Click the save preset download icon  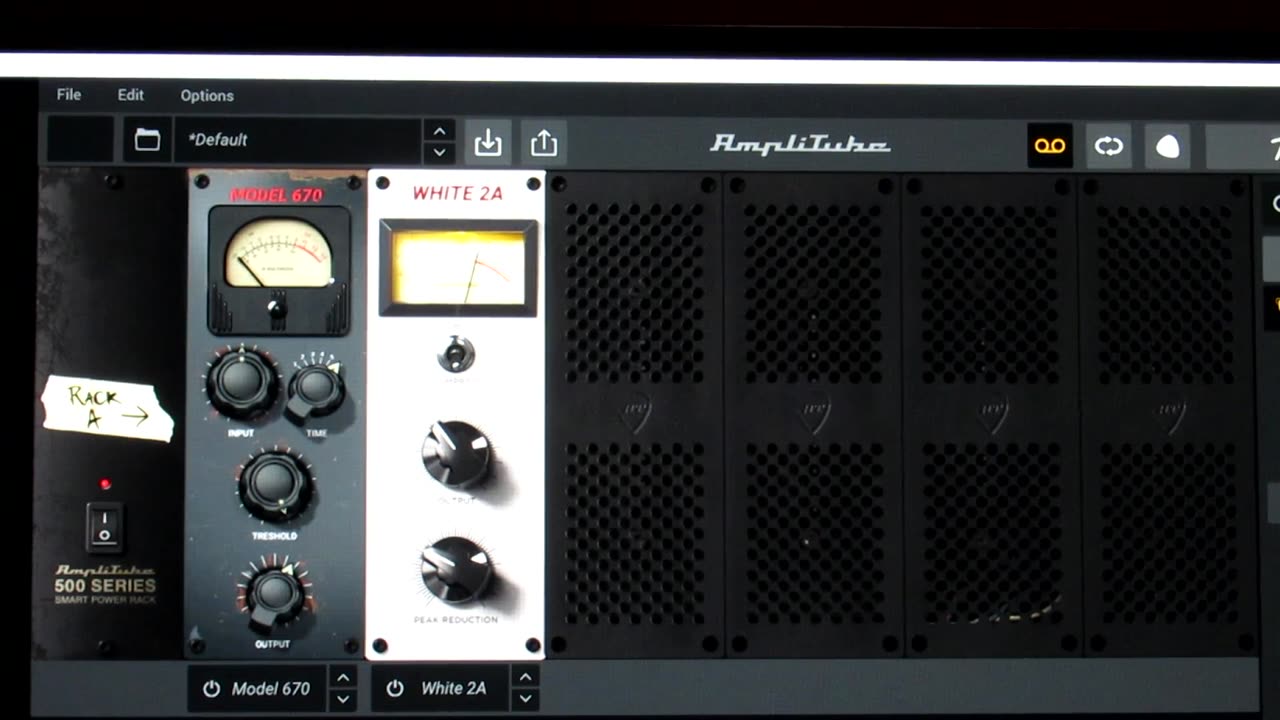[x=488, y=143]
